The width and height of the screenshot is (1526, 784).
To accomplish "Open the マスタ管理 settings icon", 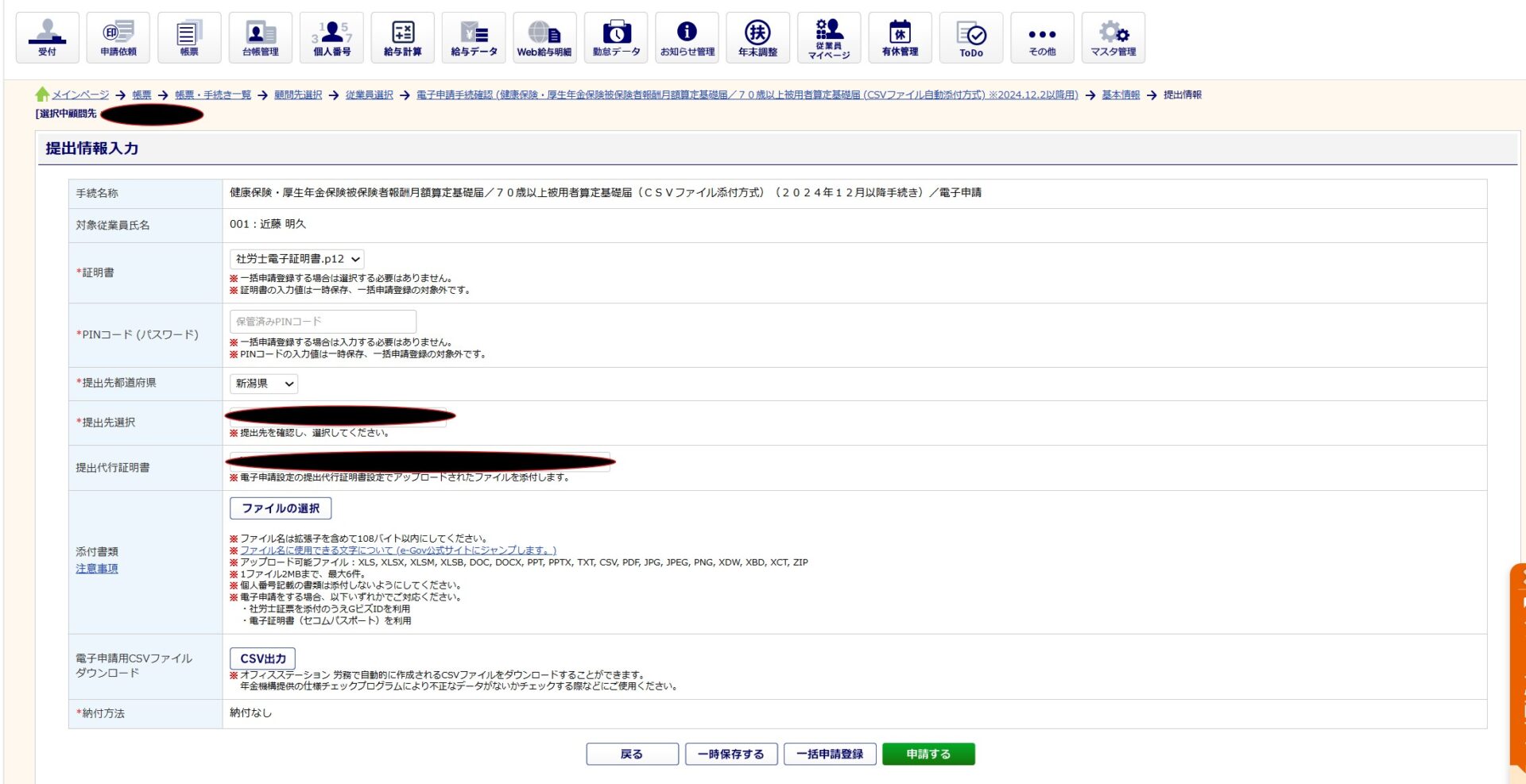I will [x=1114, y=37].
